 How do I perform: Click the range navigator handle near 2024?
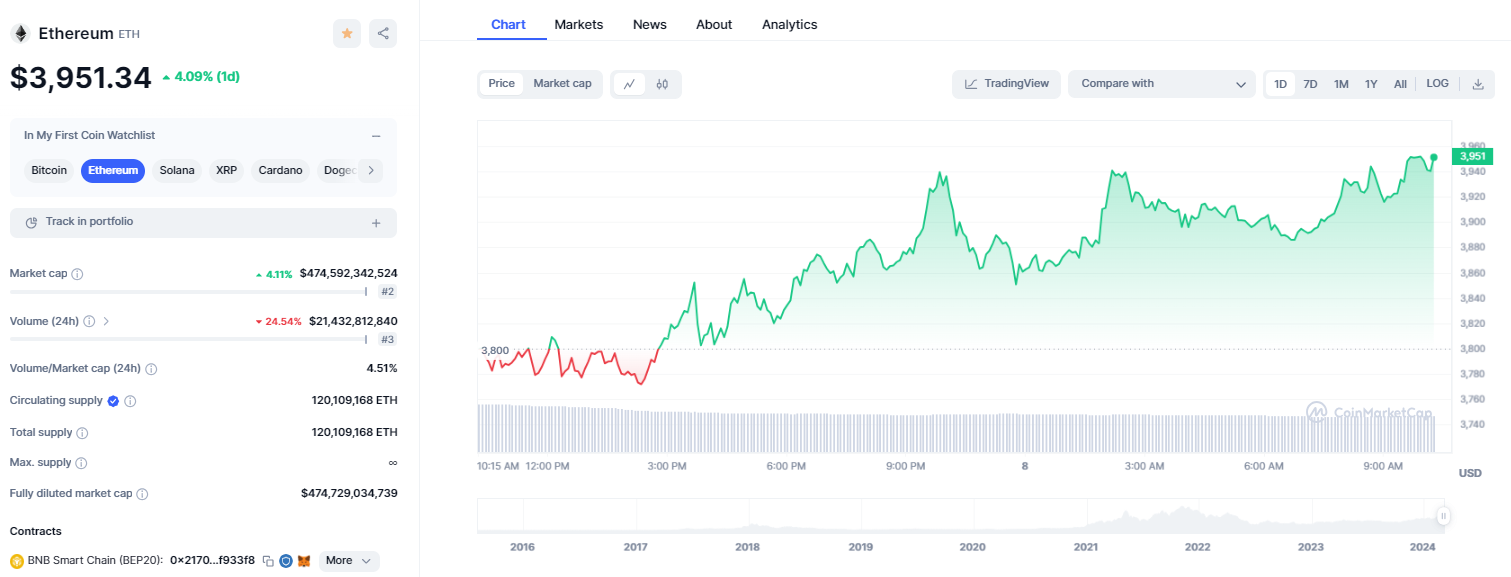[1443, 516]
